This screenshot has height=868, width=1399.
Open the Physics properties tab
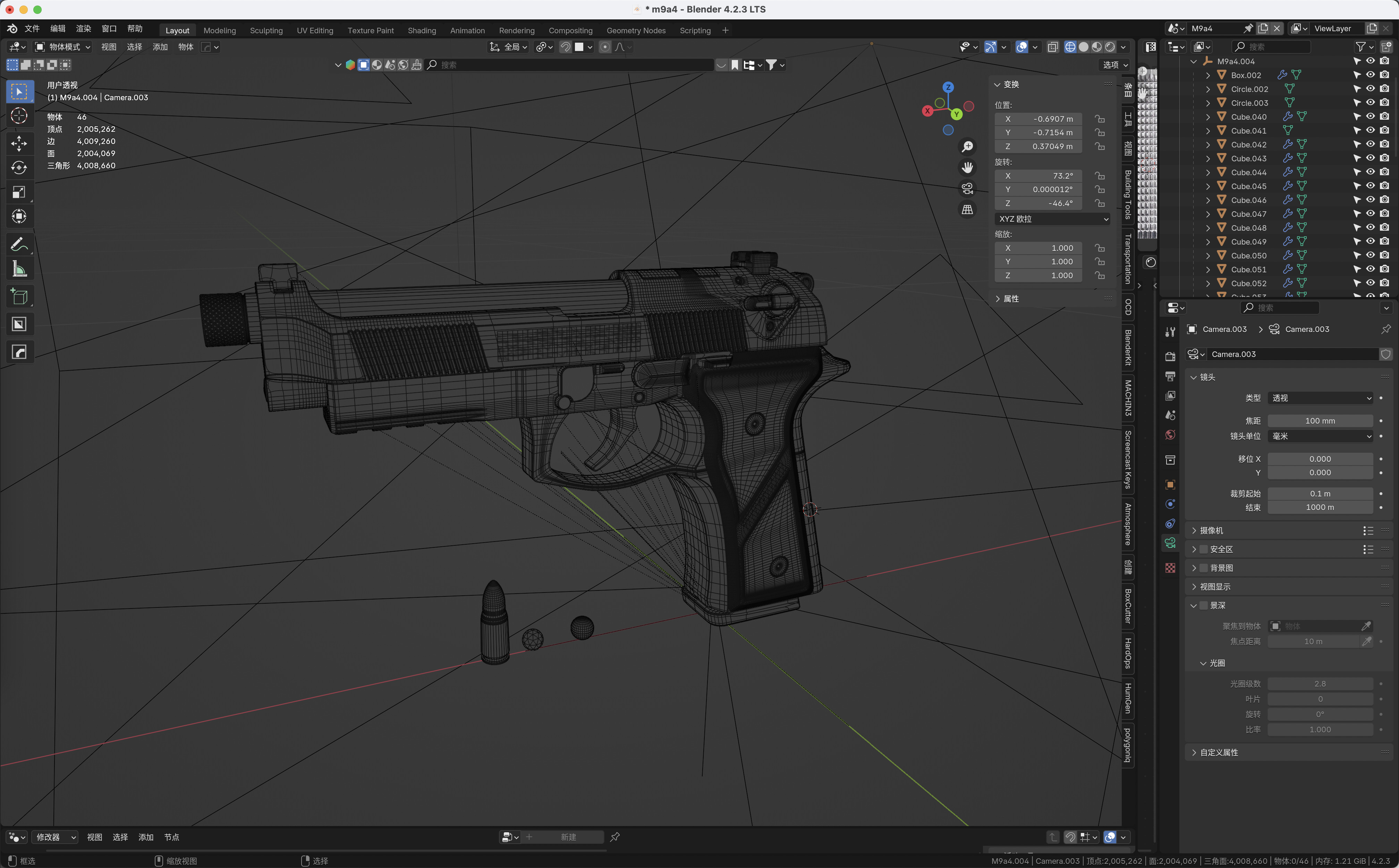pos(1170,504)
